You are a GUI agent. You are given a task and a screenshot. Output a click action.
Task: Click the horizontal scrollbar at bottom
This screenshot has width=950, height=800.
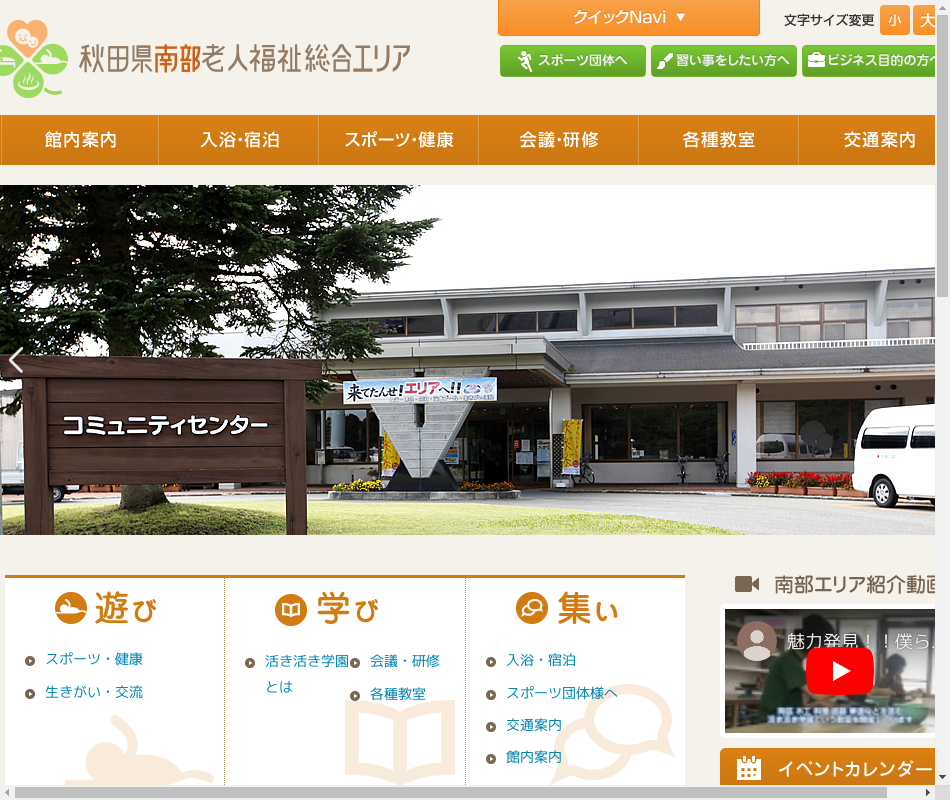click(450, 792)
